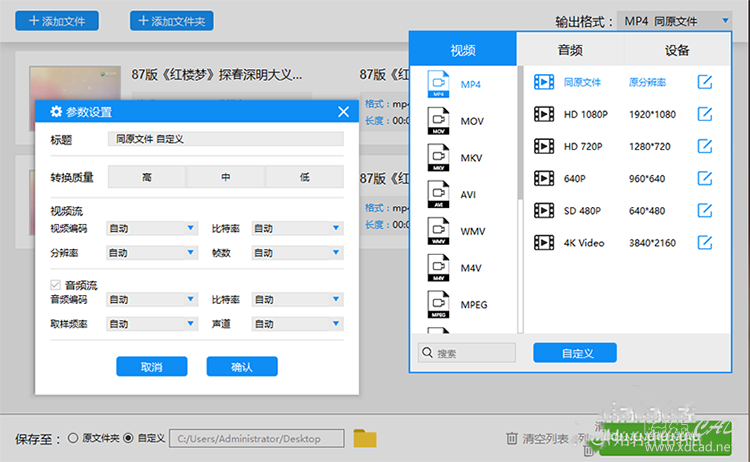
Task: Click the trash icon for 清空列表
Action: [x=512, y=438]
